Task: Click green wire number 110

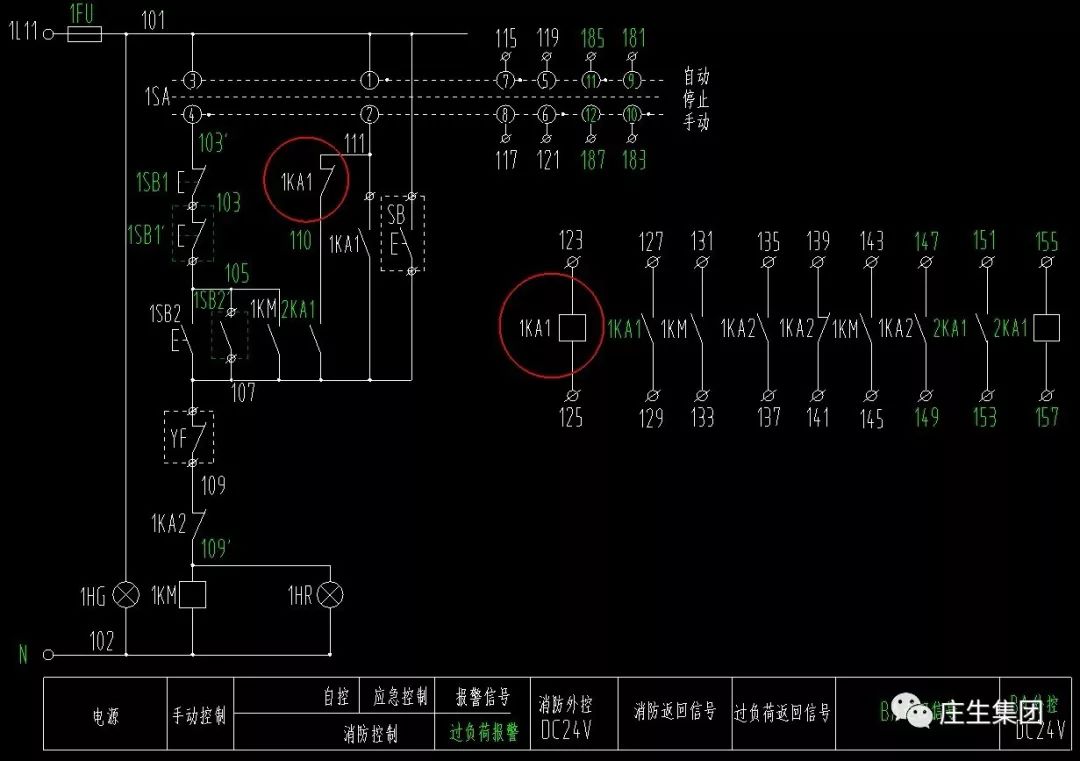Action: [x=300, y=240]
